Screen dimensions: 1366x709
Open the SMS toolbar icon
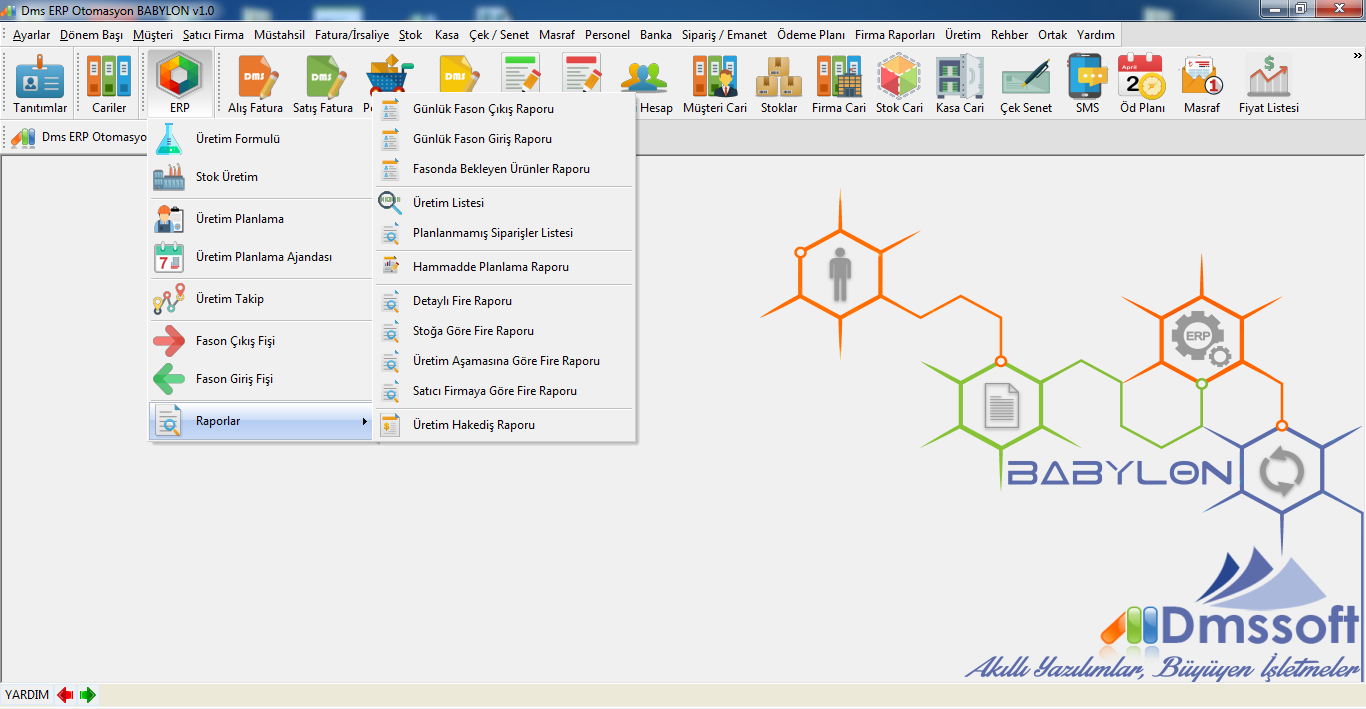pyautogui.click(x=1087, y=84)
